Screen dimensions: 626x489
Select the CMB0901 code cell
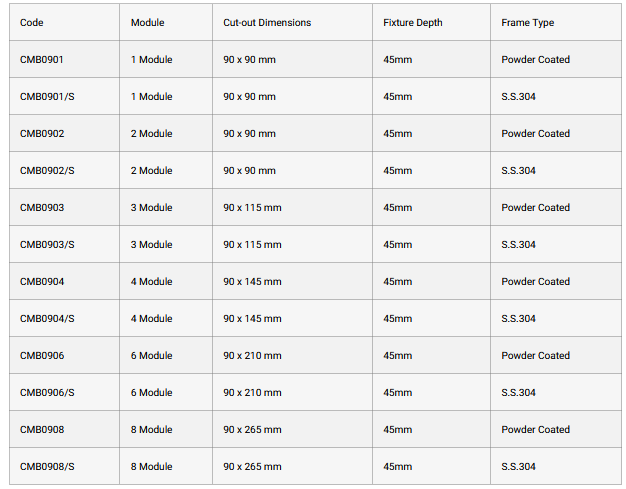(x=42, y=60)
